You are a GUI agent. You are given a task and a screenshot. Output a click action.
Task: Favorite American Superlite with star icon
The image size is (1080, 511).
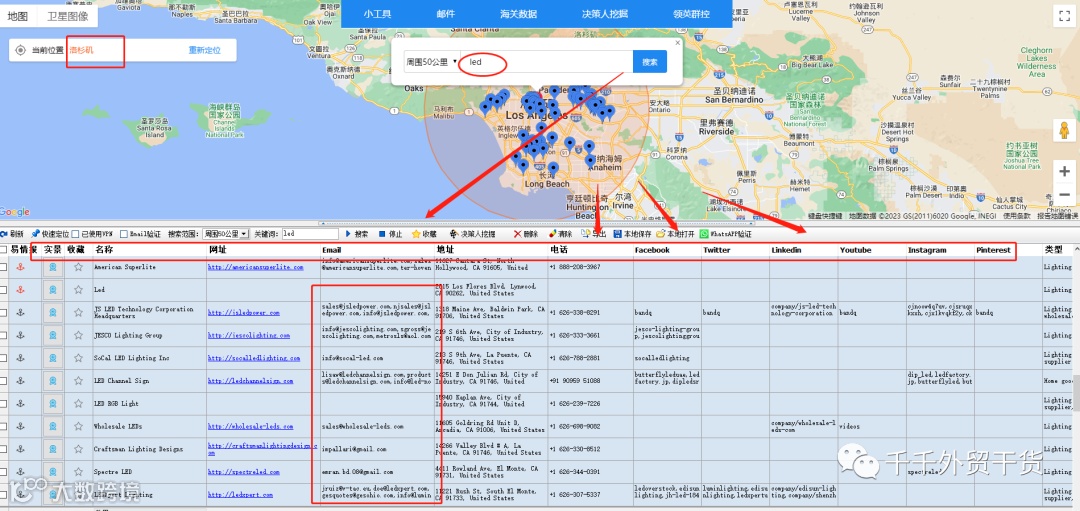(x=78, y=267)
